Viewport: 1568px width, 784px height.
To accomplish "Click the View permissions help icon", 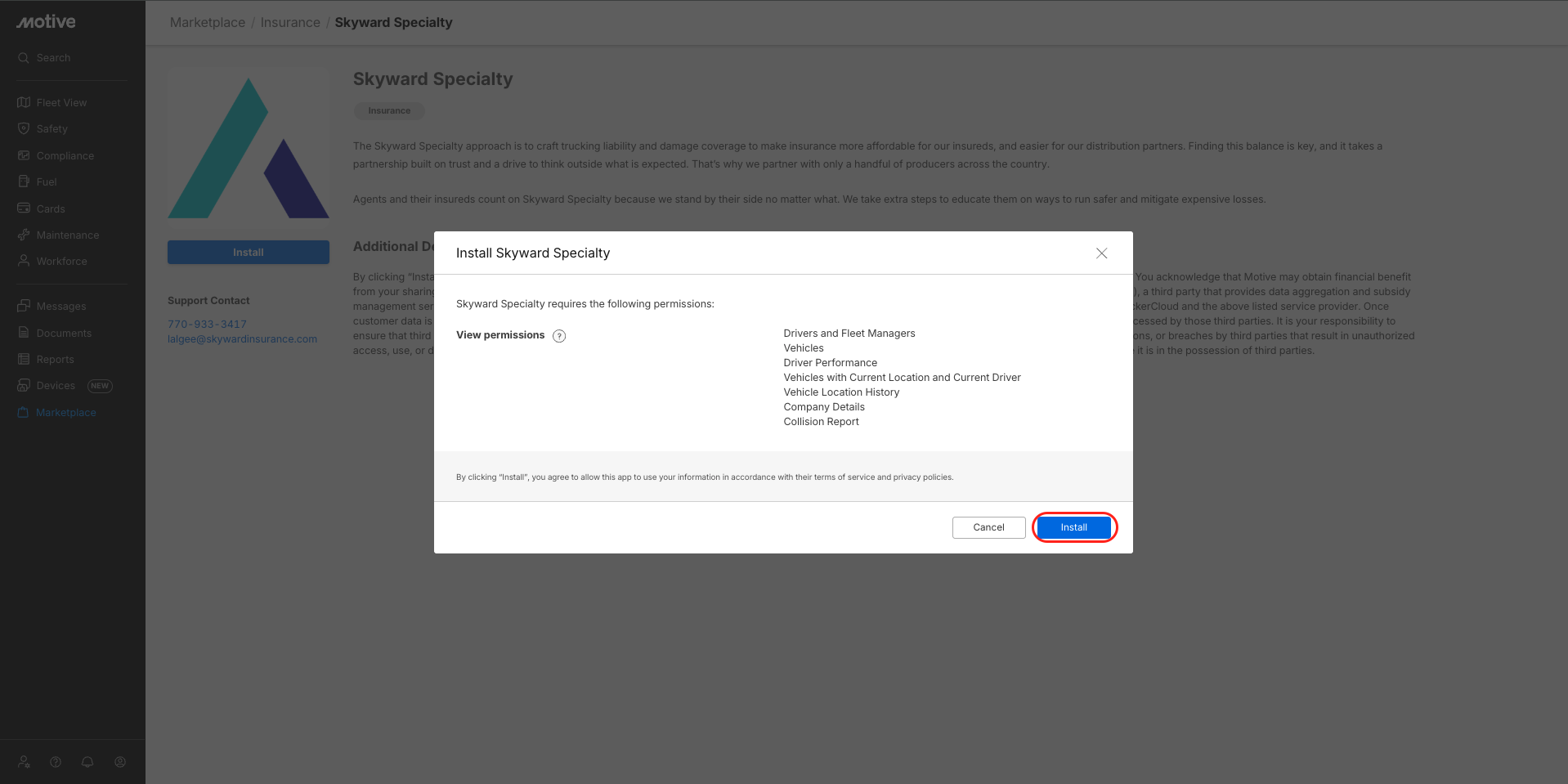I will pos(559,336).
